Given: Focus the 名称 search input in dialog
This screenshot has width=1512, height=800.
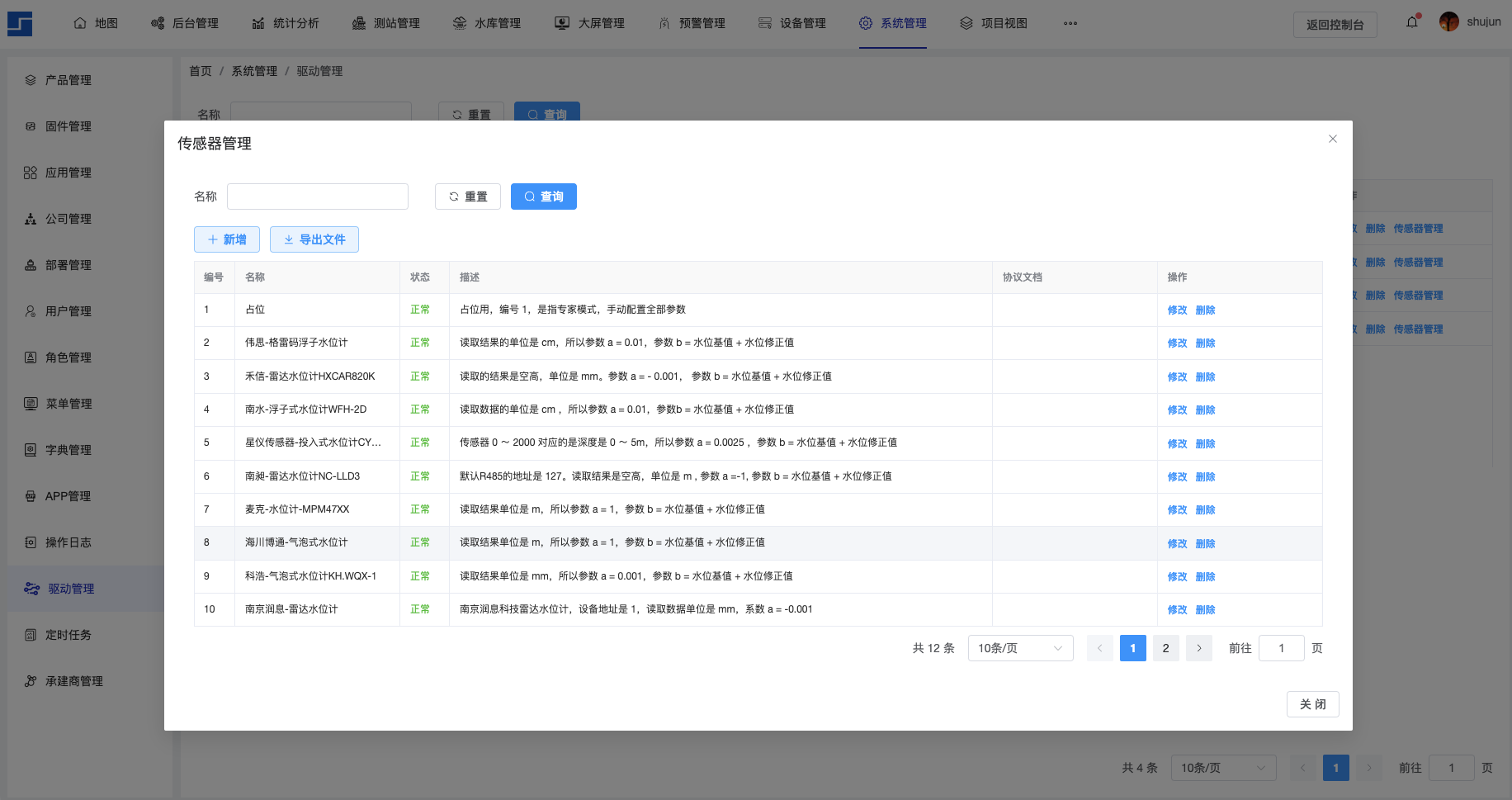Looking at the screenshot, I should 318,196.
